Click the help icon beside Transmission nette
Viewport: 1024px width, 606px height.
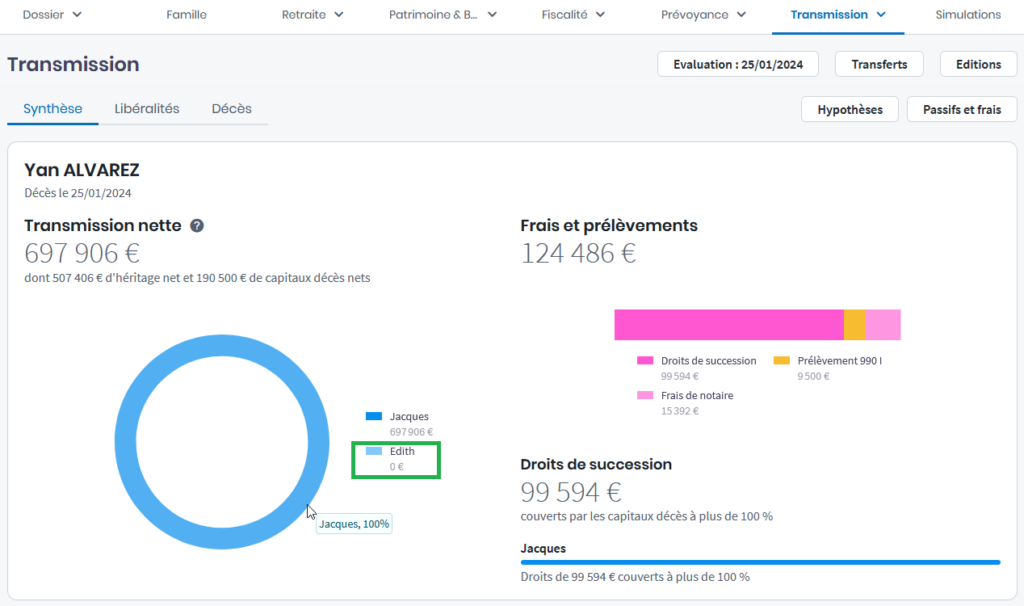click(x=197, y=226)
